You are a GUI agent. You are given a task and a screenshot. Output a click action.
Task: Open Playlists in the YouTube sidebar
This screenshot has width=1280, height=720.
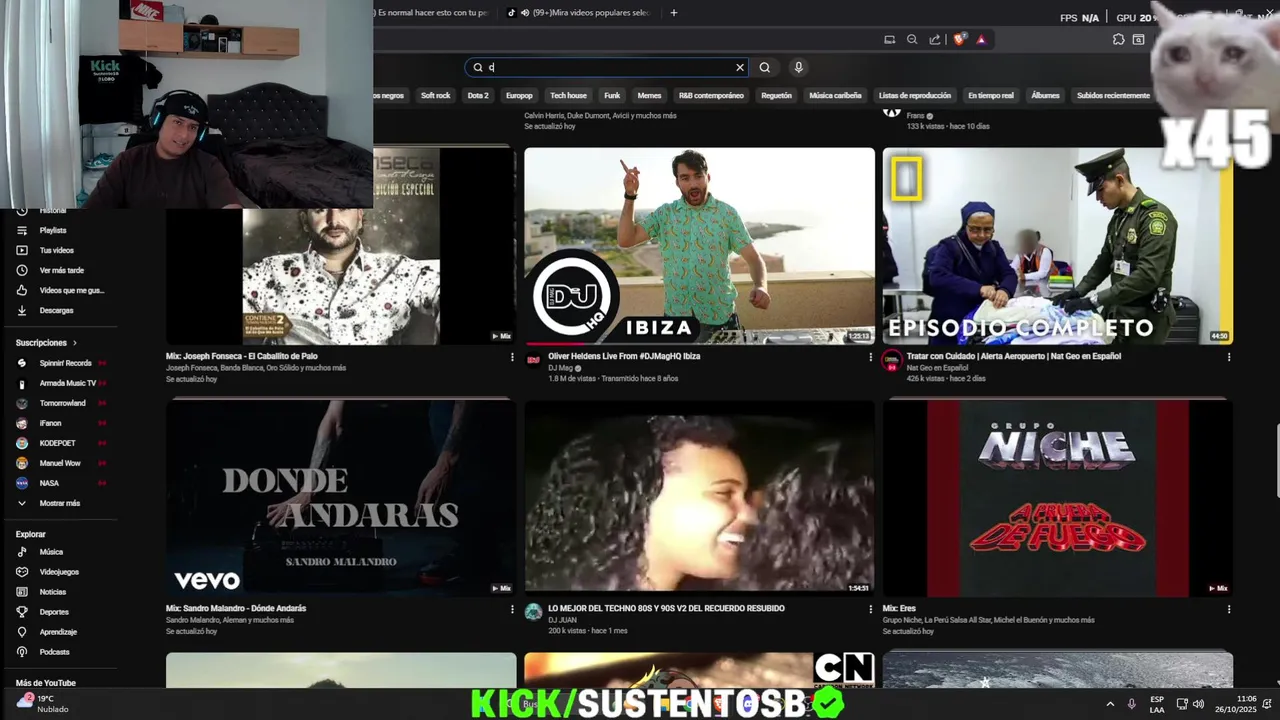52,230
